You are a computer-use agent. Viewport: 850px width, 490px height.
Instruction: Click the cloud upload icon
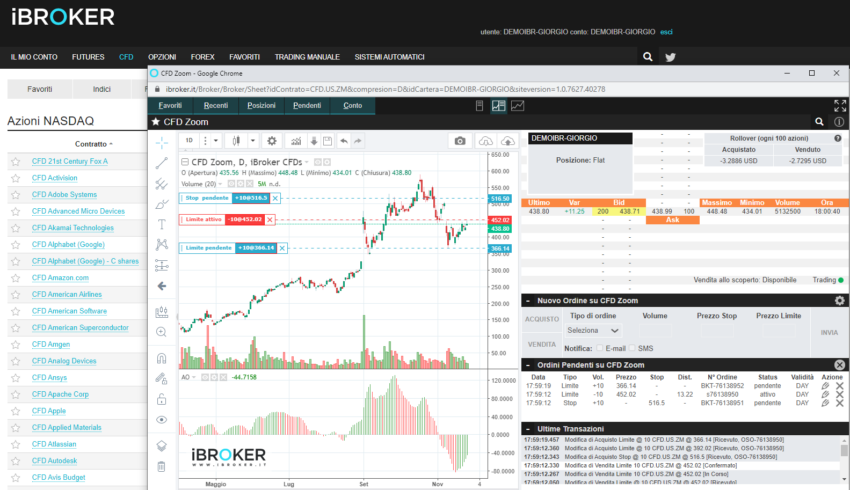point(507,141)
